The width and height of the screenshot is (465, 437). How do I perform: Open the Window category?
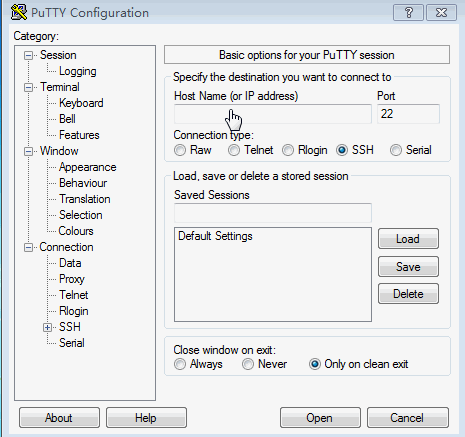point(59,151)
